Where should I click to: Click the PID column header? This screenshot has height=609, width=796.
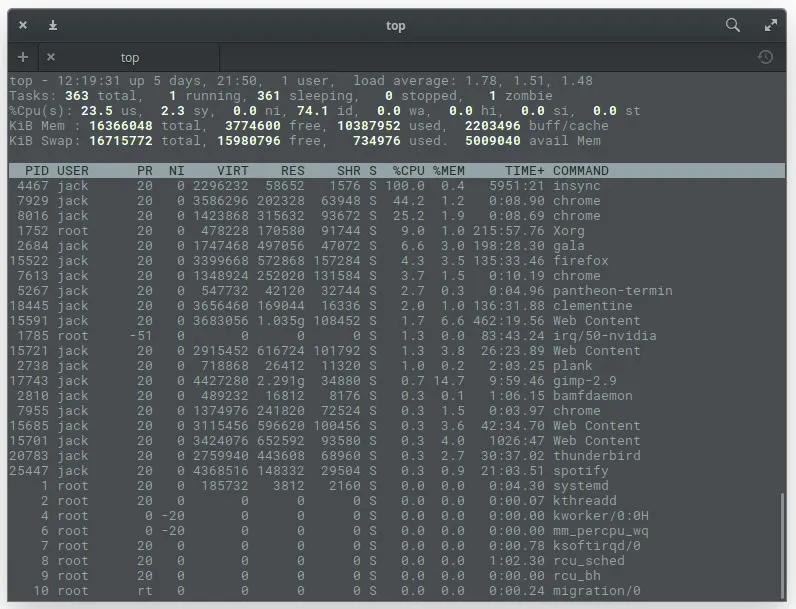pos(36,171)
